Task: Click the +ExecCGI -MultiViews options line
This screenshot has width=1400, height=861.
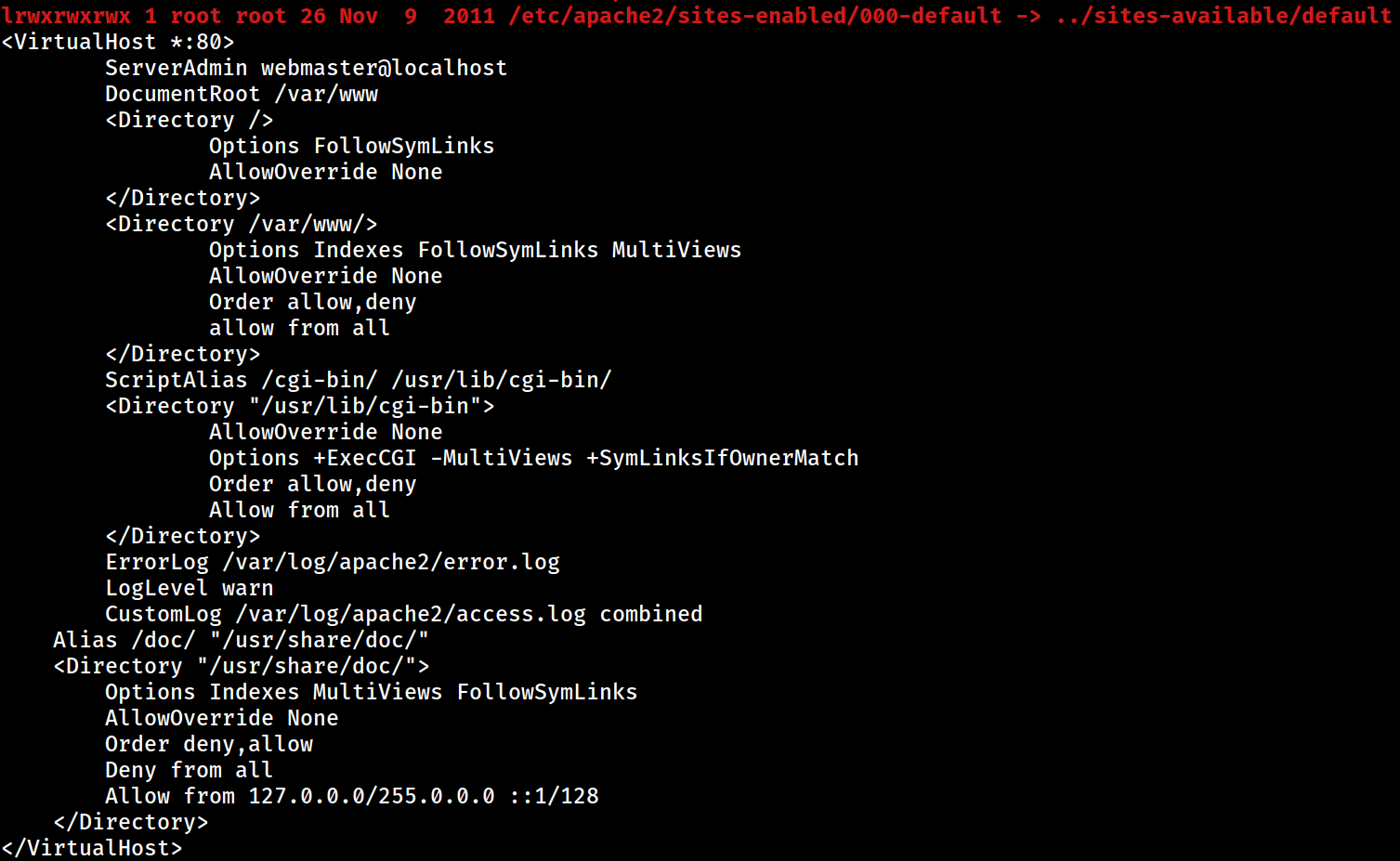Action: click(534, 458)
